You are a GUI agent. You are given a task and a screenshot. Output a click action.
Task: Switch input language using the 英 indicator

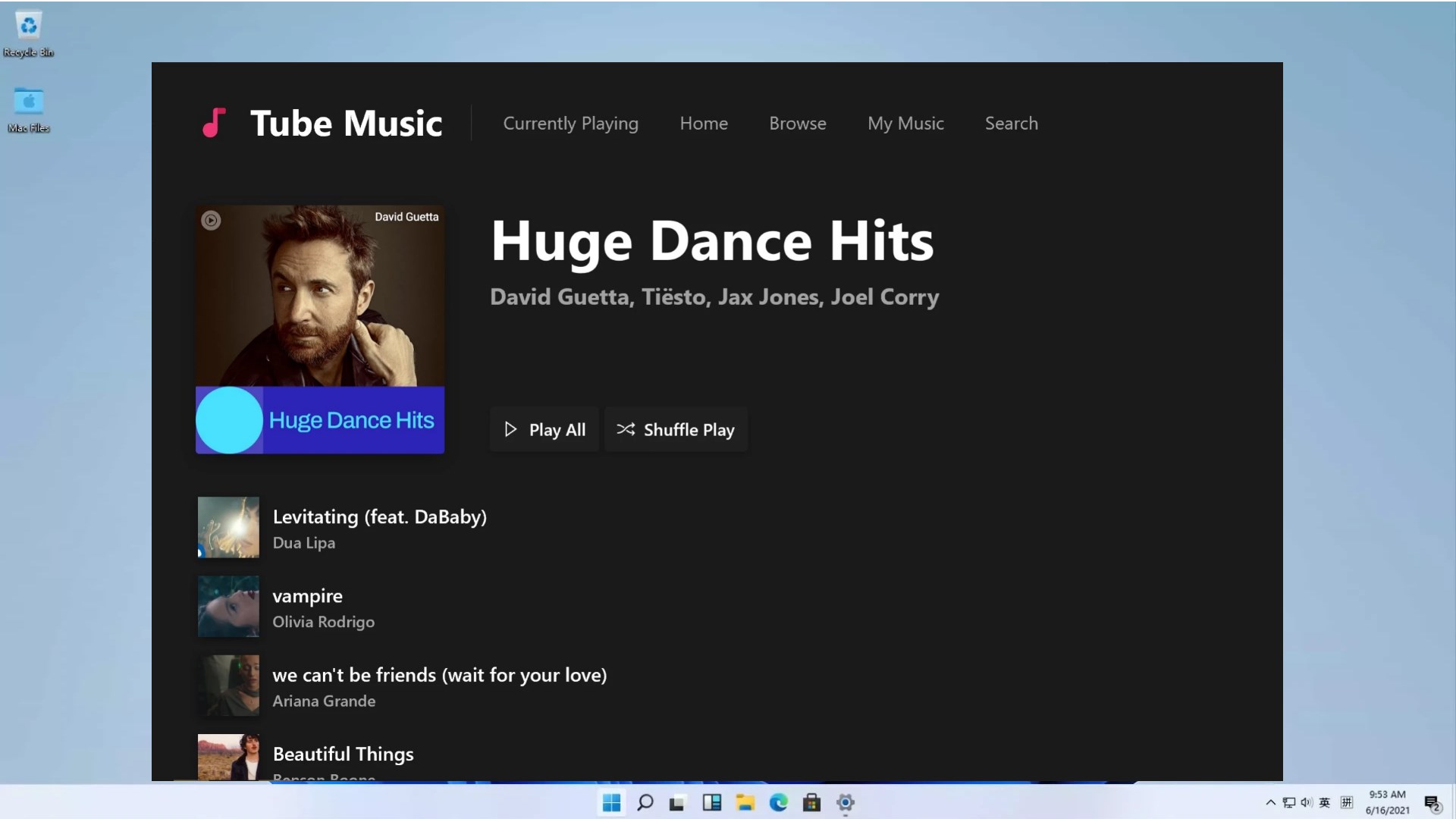click(x=1325, y=802)
